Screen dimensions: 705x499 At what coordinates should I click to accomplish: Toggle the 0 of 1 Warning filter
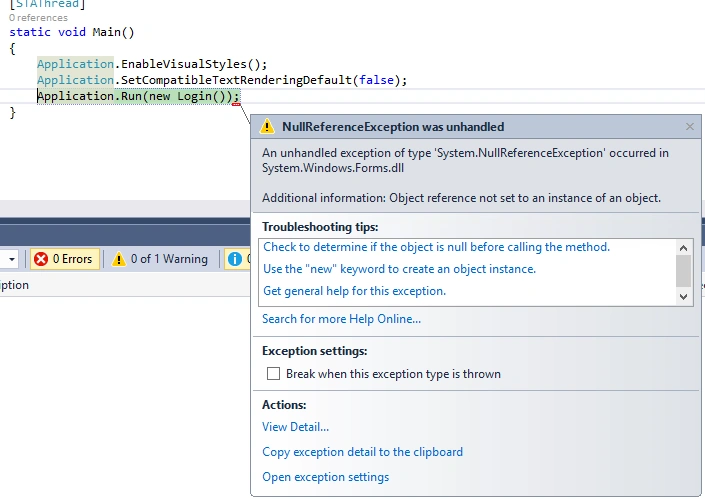point(161,259)
